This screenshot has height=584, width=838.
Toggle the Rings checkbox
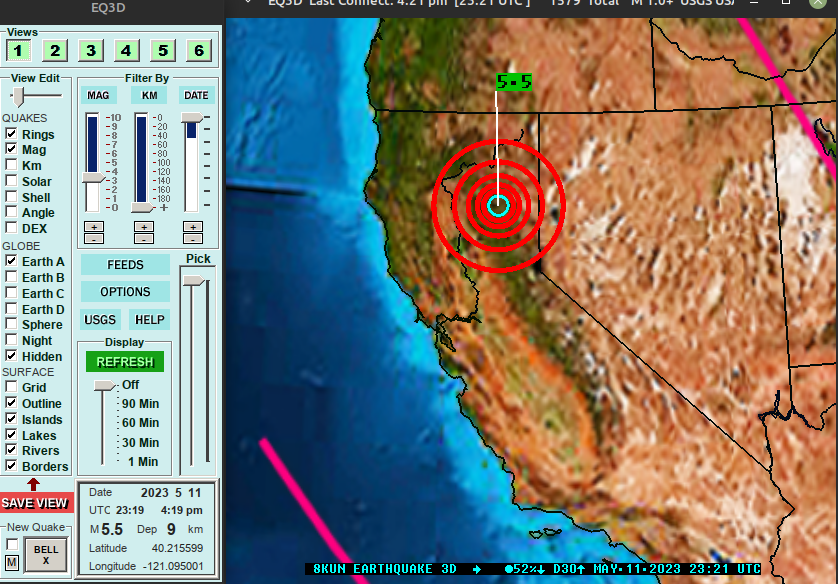[11, 134]
